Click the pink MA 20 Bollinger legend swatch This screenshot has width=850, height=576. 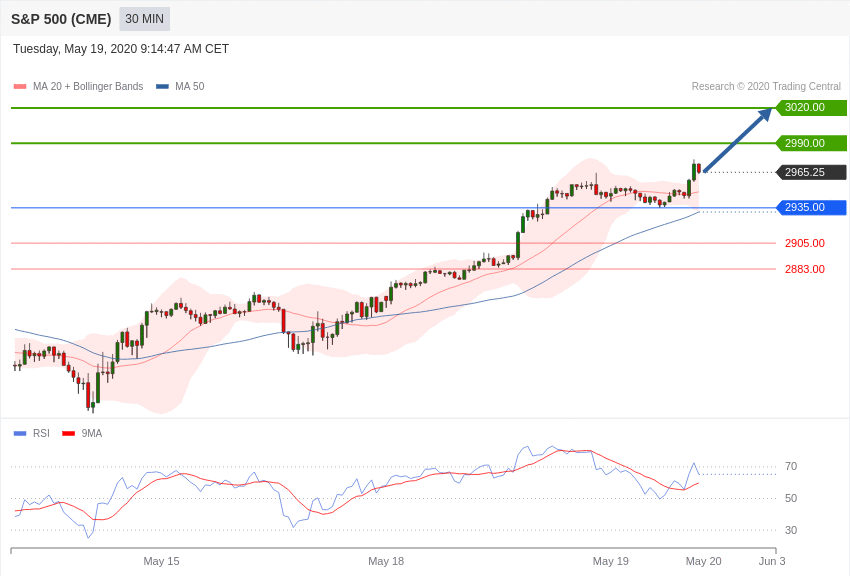coord(20,87)
